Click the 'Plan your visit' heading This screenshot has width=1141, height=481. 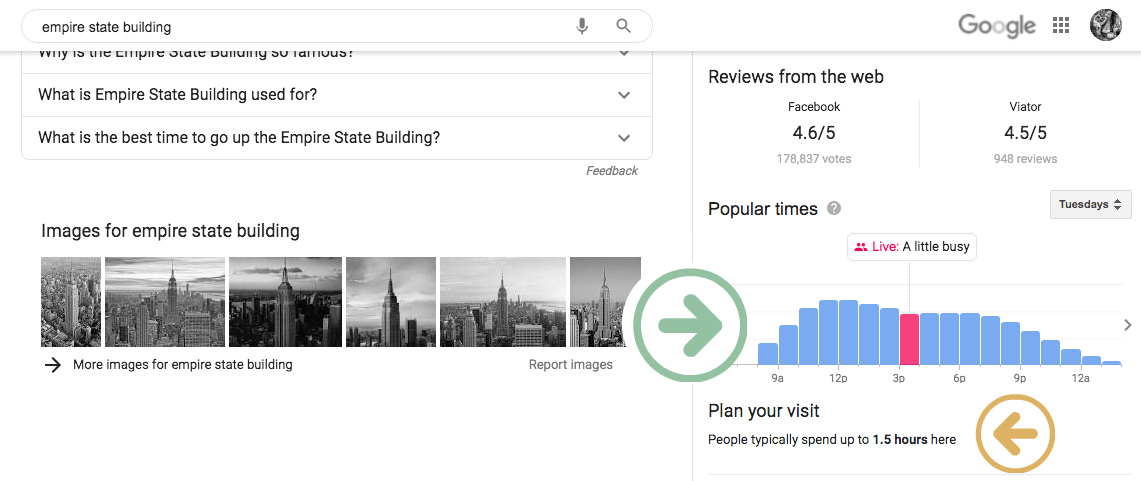tap(763, 411)
